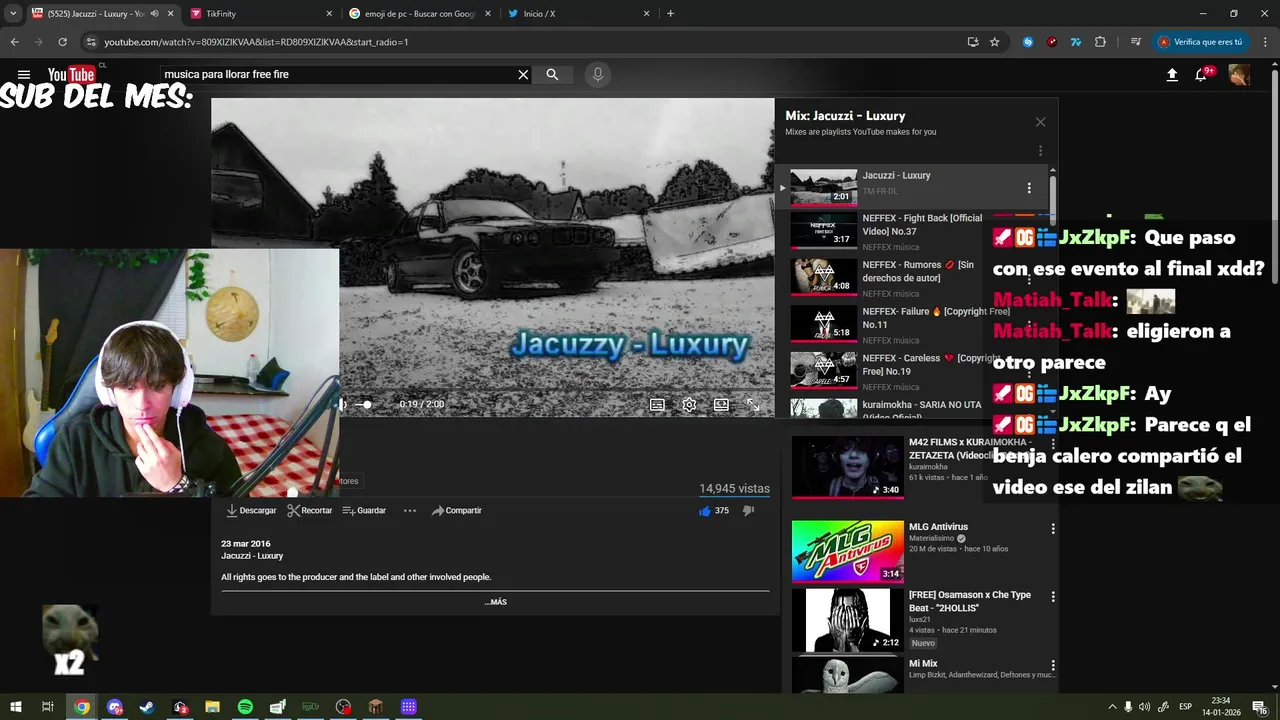Click the Shazam extension icon
This screenshot has height=720, width=1280.
pos(1028,42)
